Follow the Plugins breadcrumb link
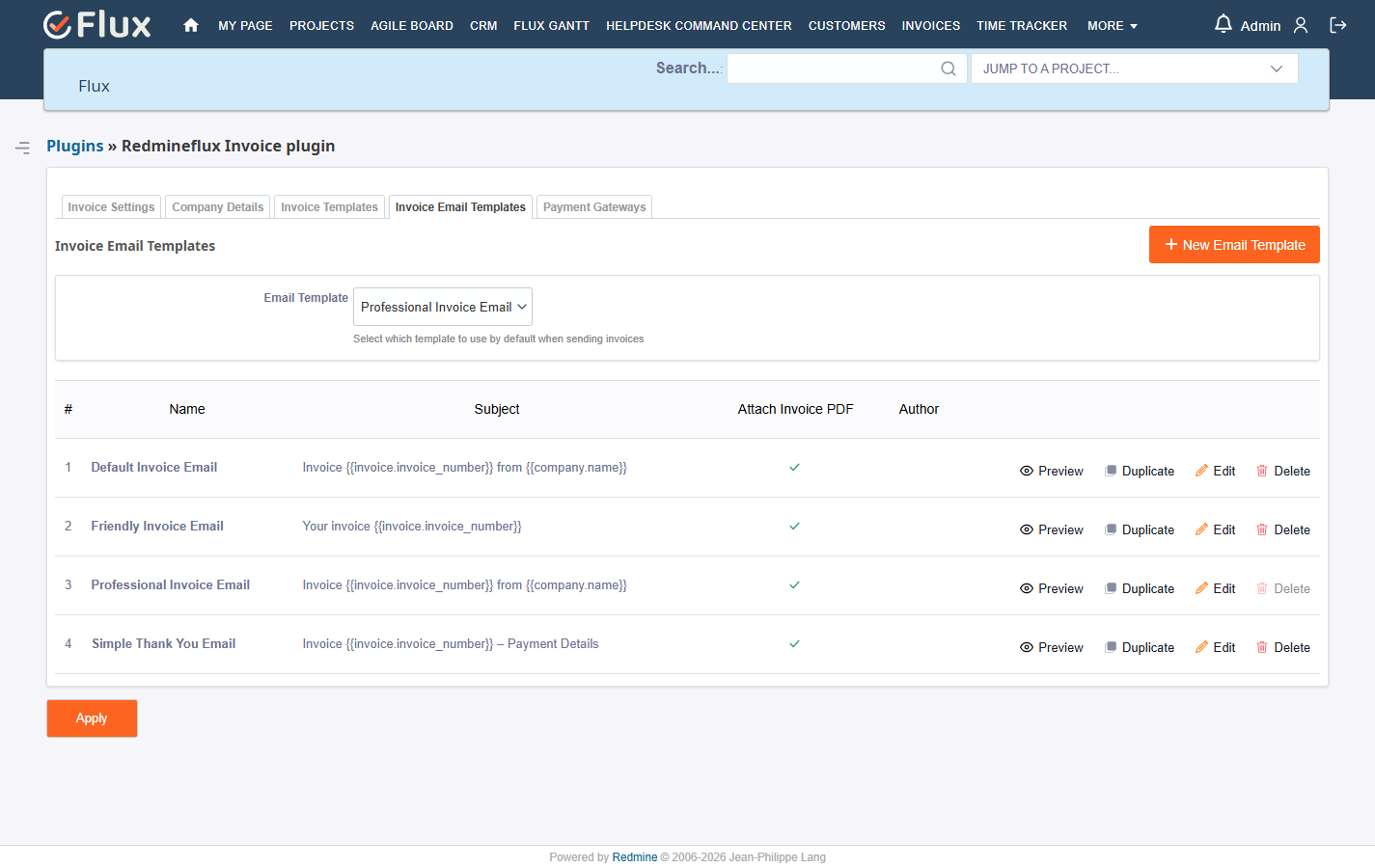The image size is (1375, 868). [x=75, y=146]
